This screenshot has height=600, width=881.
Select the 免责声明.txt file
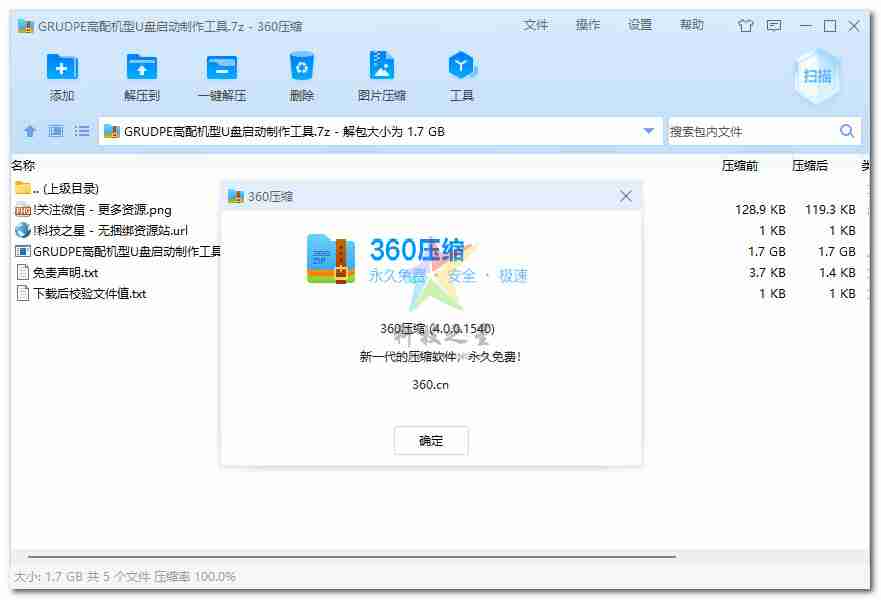point(65,273)
